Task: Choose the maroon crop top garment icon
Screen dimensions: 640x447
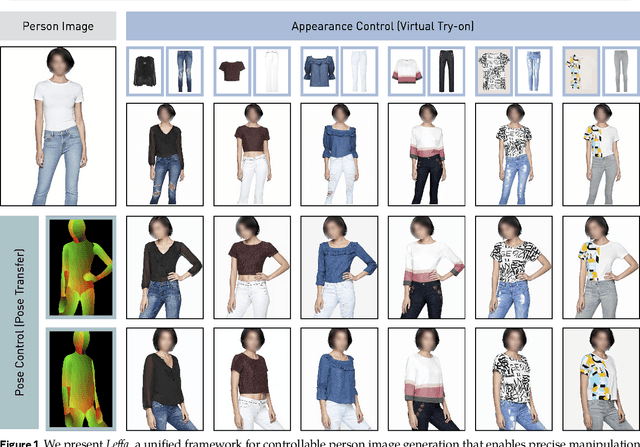Action: point(232,72)
